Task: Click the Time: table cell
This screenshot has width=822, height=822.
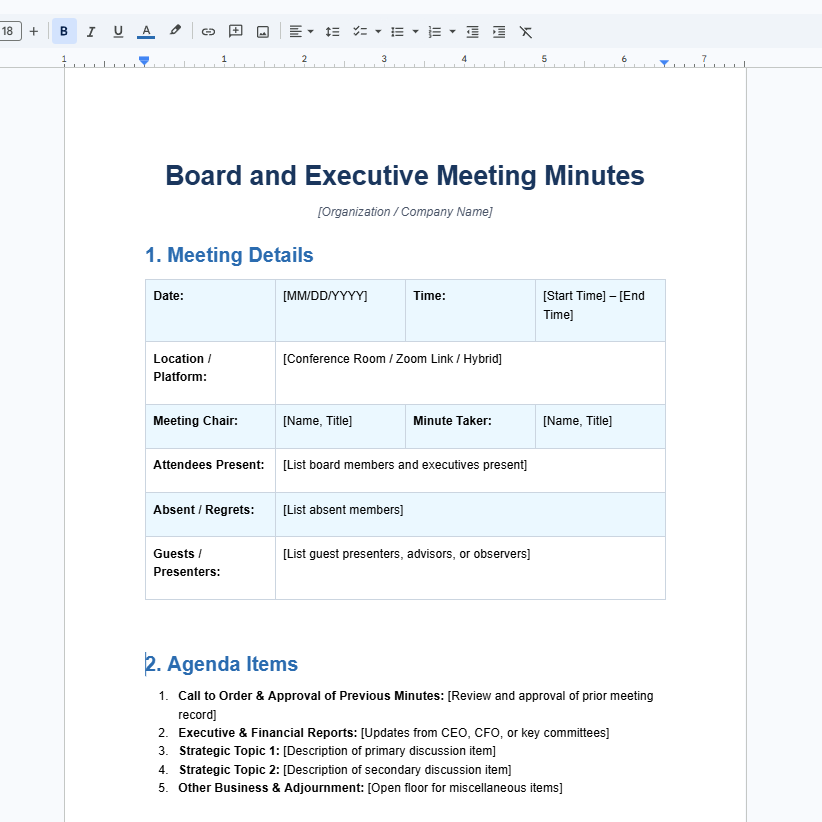Action: pyautogui.click(x=470, y=310)
